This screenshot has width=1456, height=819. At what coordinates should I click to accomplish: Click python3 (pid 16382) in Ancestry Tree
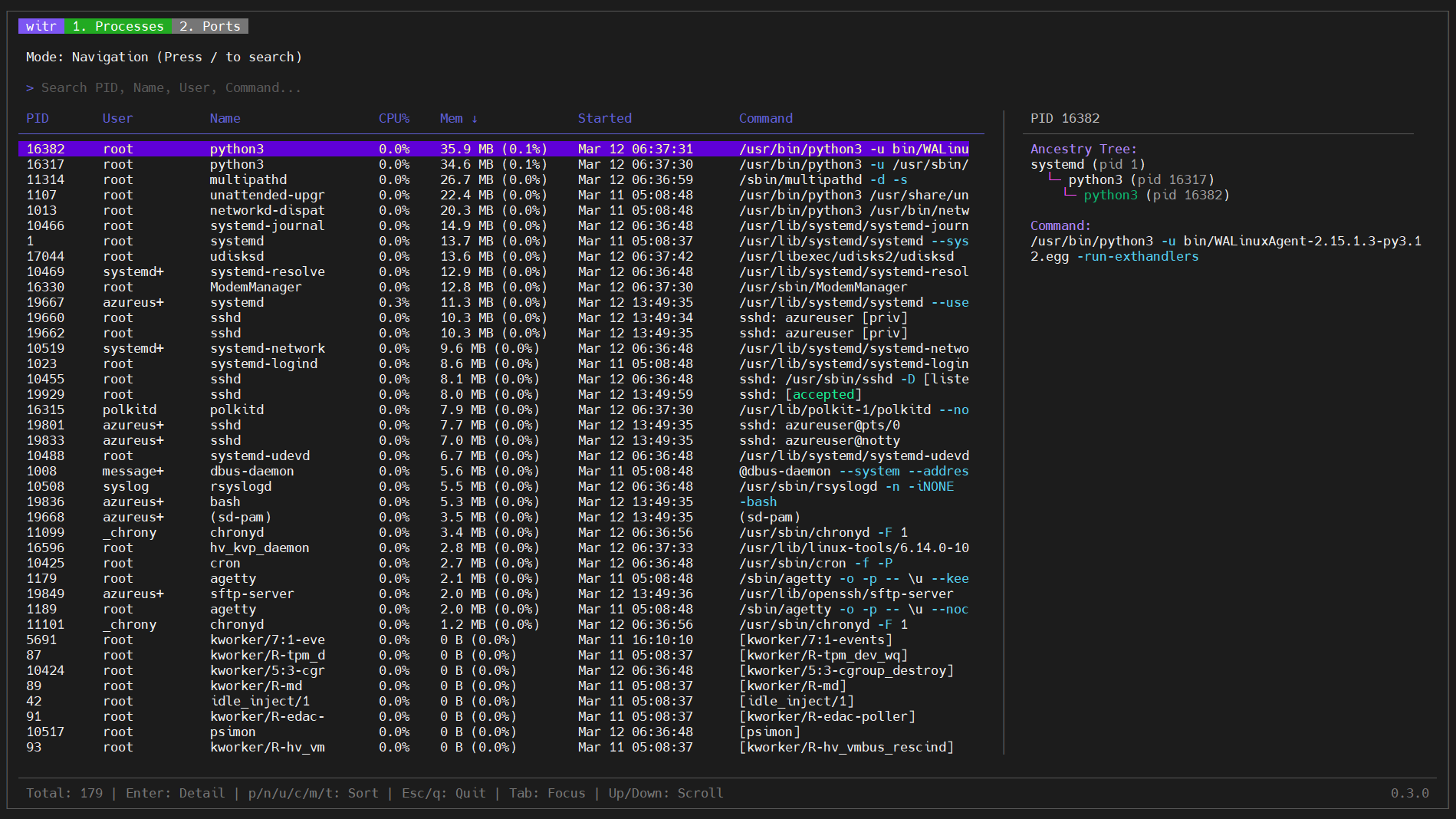click(x=1157, y=195)
